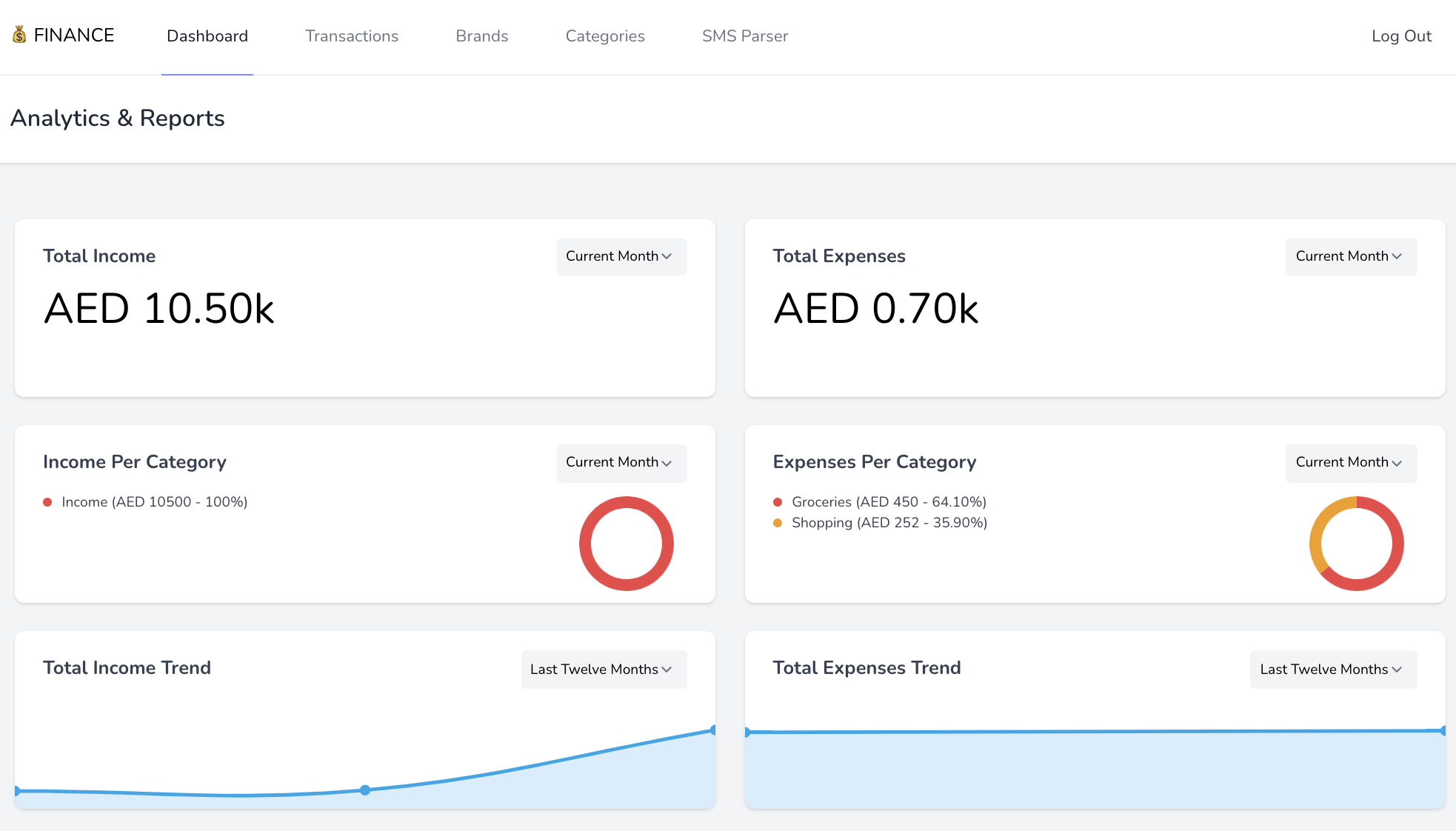
Task: Click the red Income legend dot
Action: pyautogui.click(x=47, y=502)
